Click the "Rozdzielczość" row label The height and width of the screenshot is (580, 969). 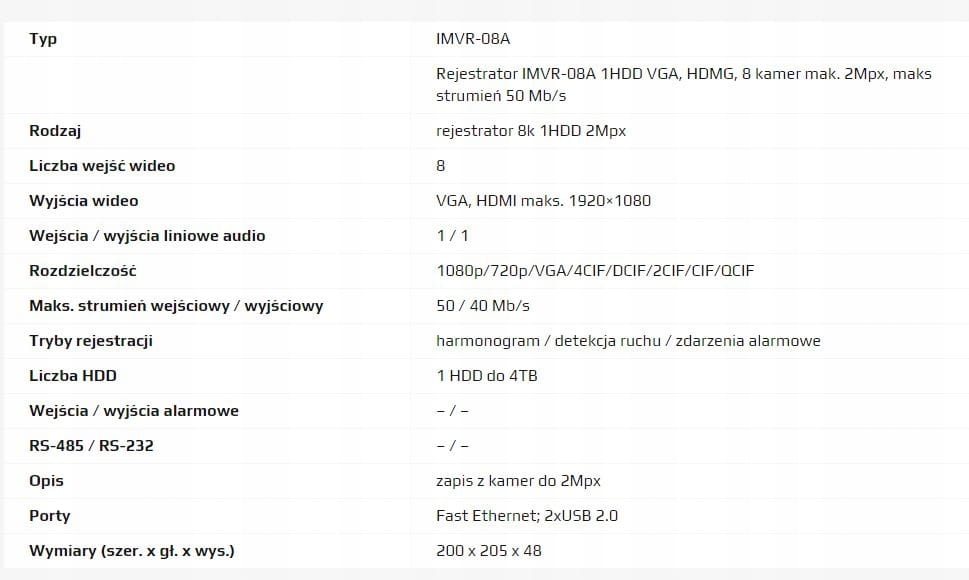[x=83, y=271]
